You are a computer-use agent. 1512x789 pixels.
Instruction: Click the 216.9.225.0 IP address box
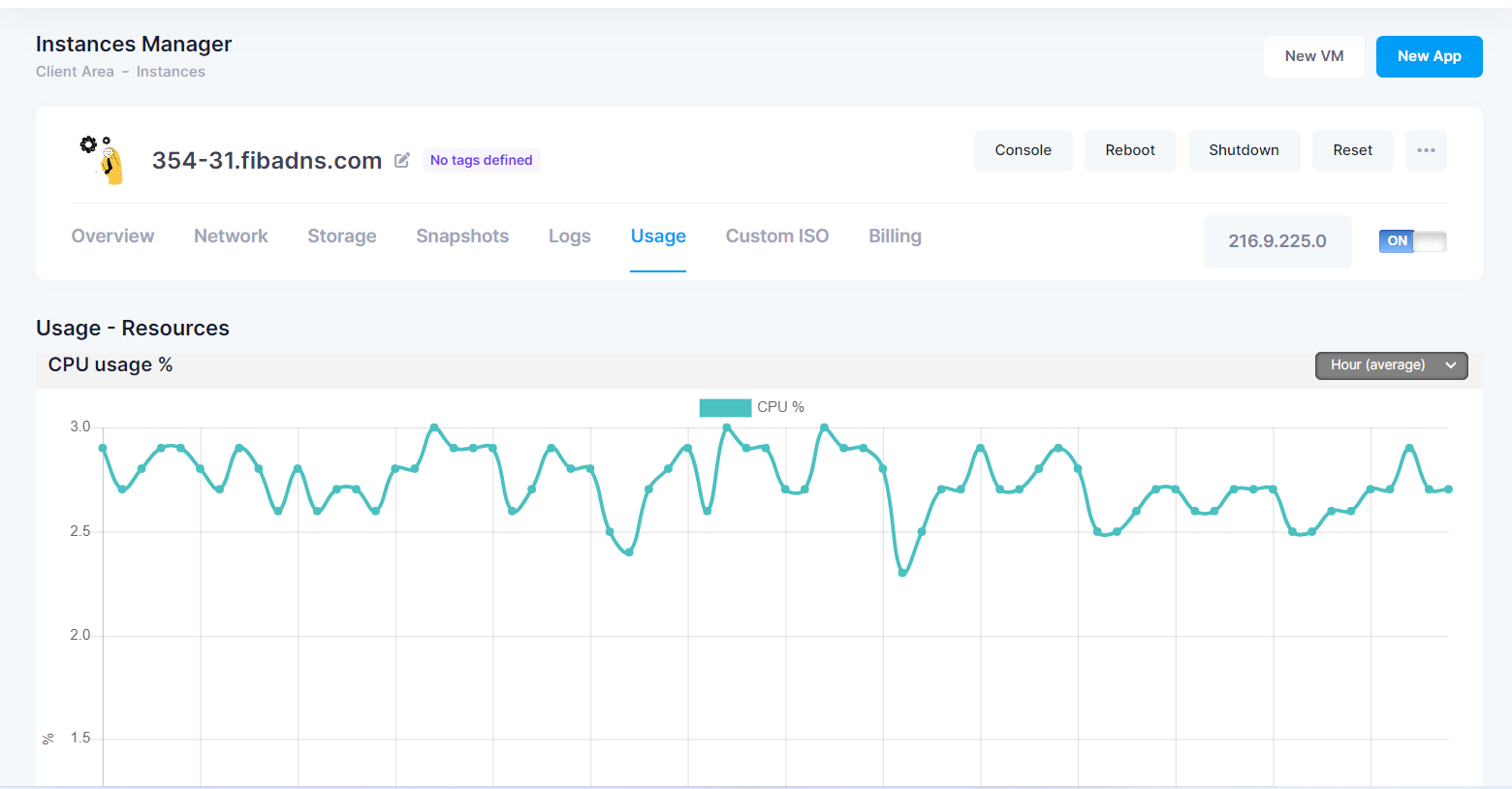tap(1277, 241)
